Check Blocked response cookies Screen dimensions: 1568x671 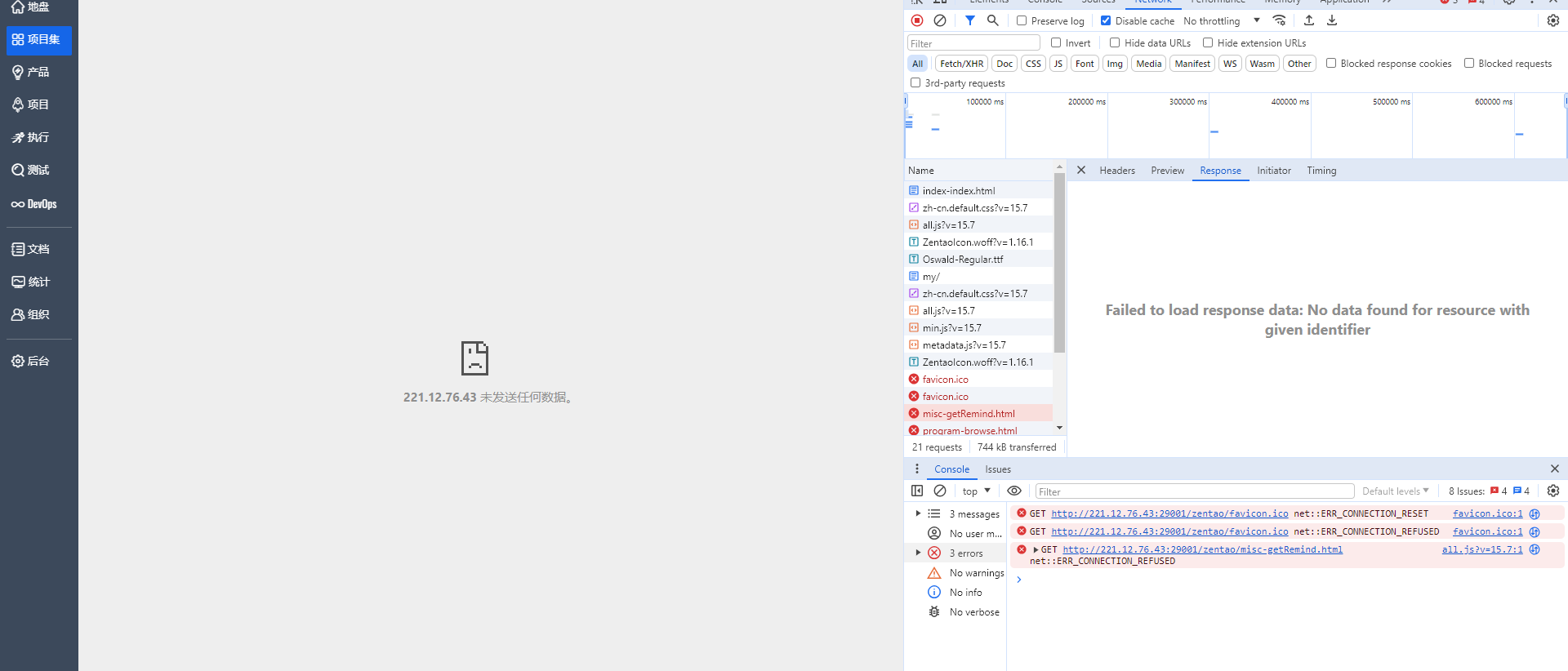click(x=1331, y=64)
